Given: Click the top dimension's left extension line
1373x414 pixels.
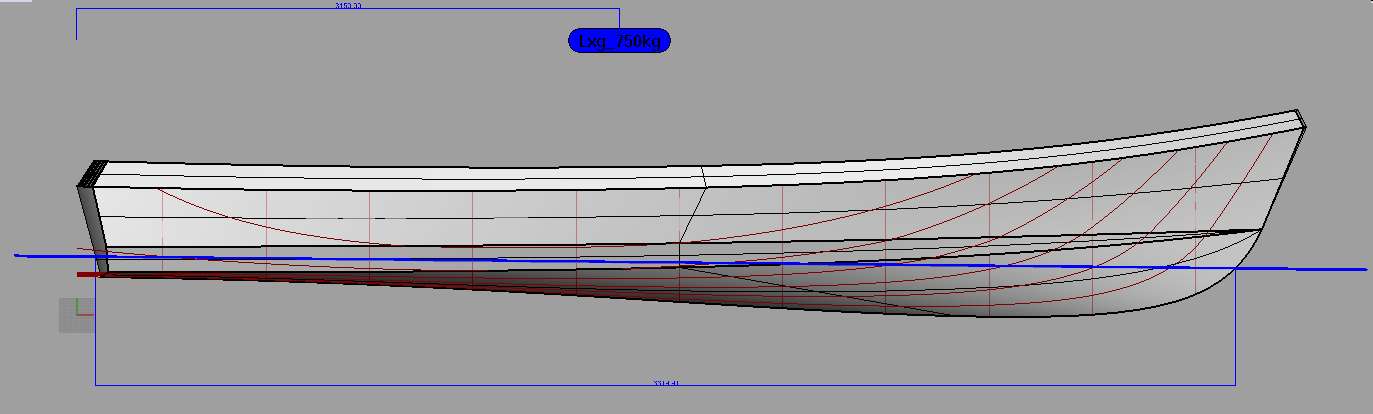Looking at the screenshot, I should [77, 25].
